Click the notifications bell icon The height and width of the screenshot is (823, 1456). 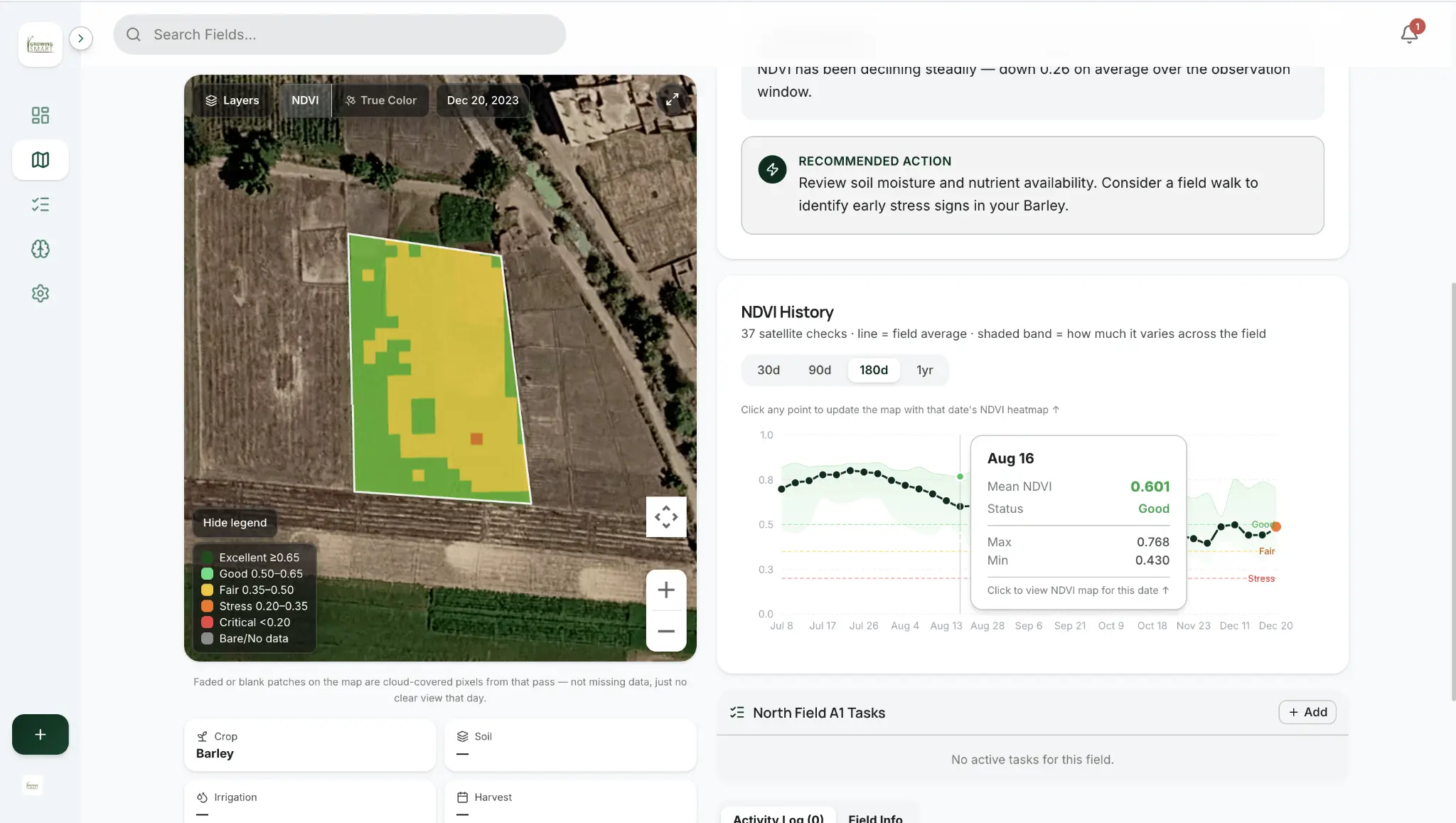1409,34
